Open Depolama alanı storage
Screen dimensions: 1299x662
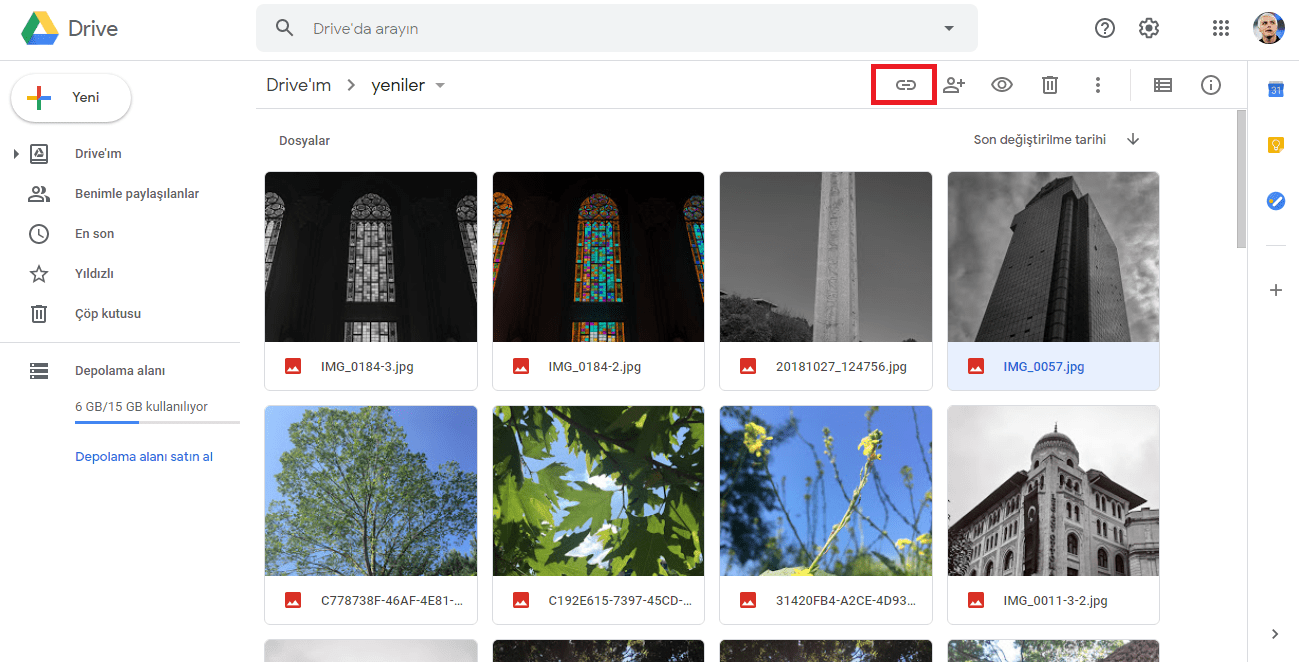[x=120, y=371]
